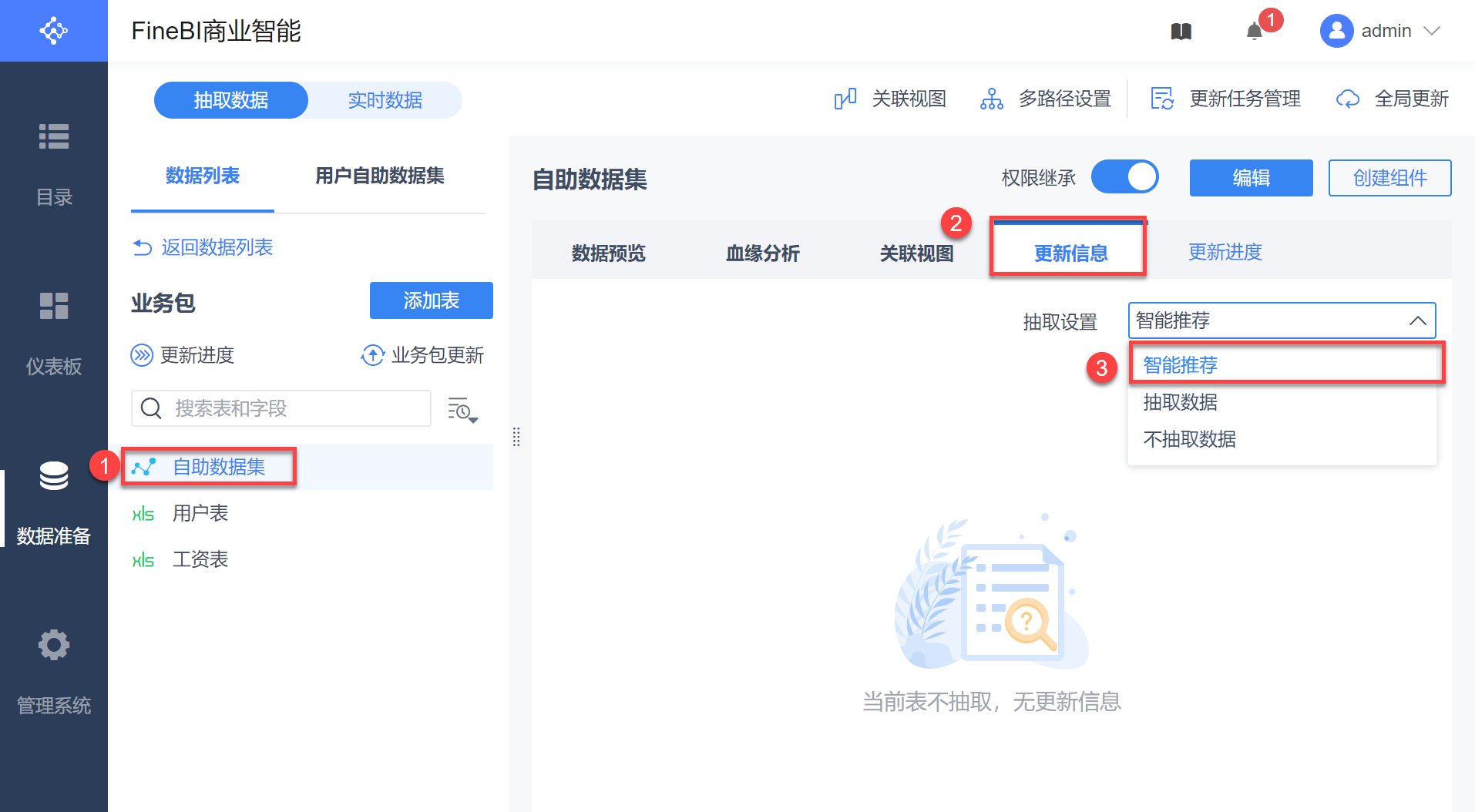This screenshot has height=812, width=1475.
Task: Click the FineBI logo icon
Action: (54, 31)
